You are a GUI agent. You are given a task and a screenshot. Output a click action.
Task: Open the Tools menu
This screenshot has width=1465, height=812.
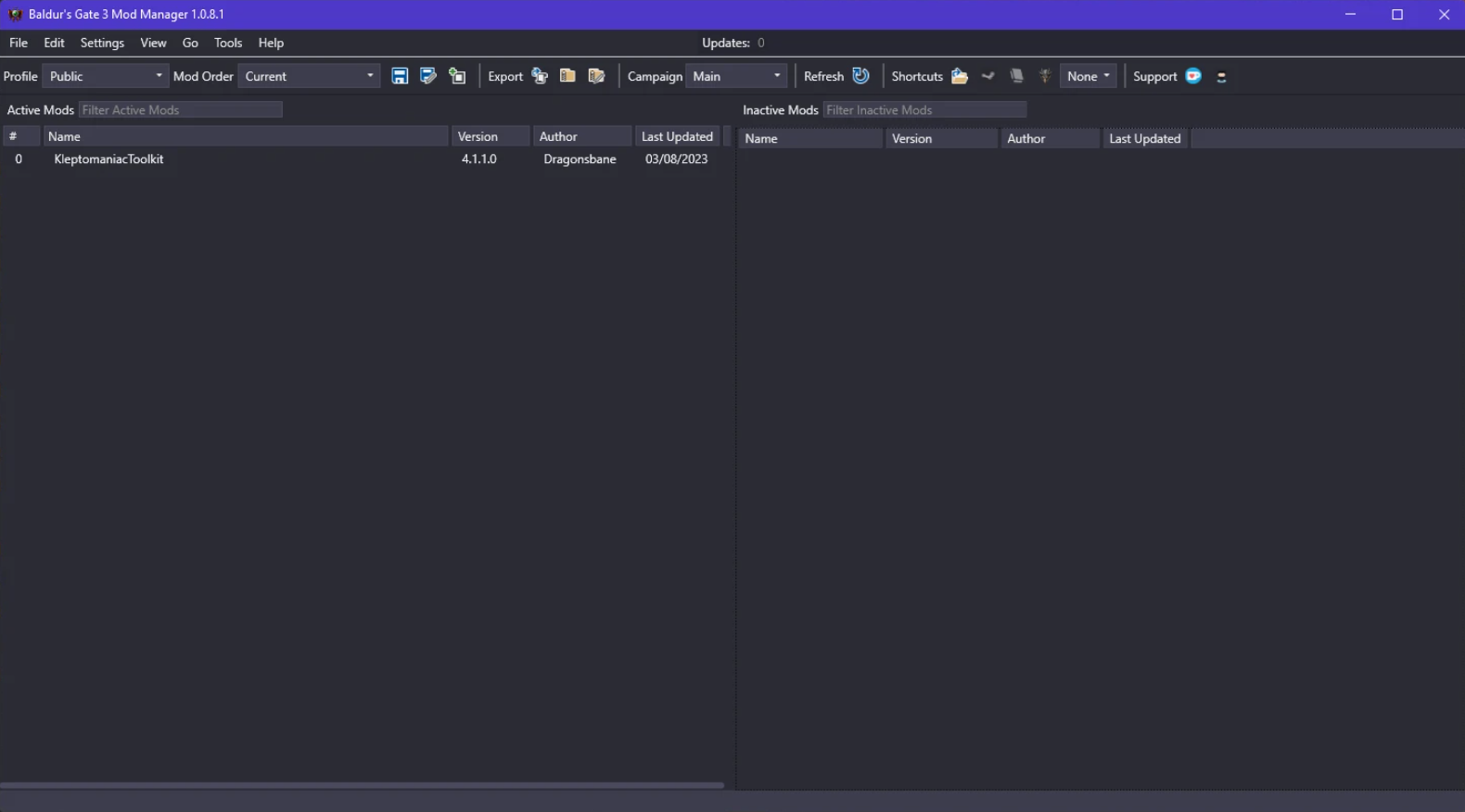(x=227, y=43)
